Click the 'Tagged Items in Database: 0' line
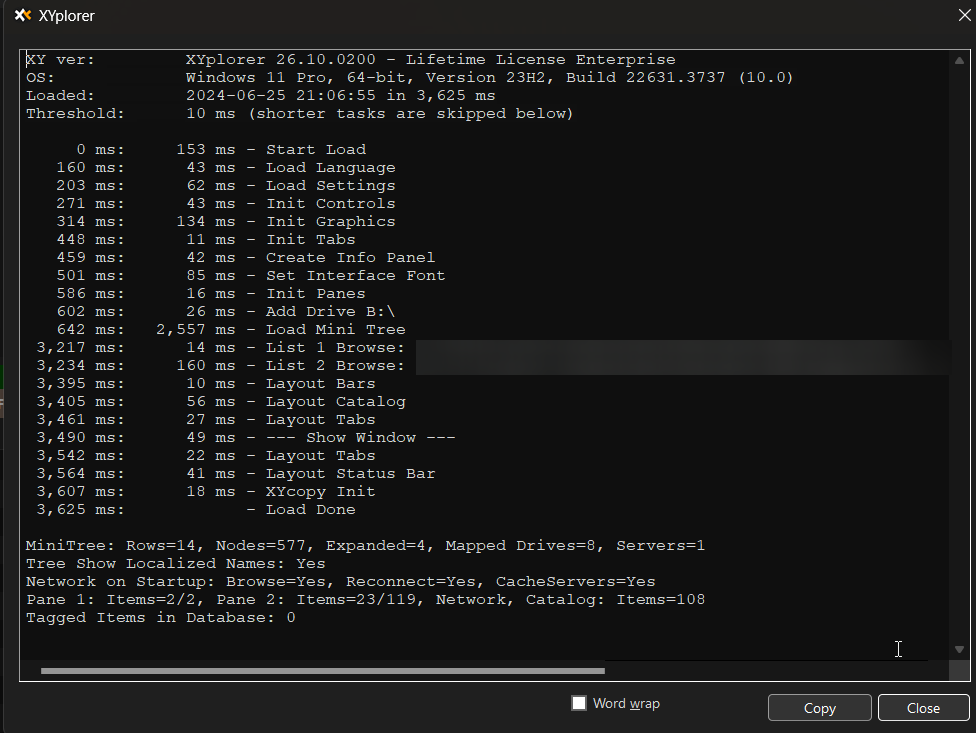976x733 pixels. 161,619
